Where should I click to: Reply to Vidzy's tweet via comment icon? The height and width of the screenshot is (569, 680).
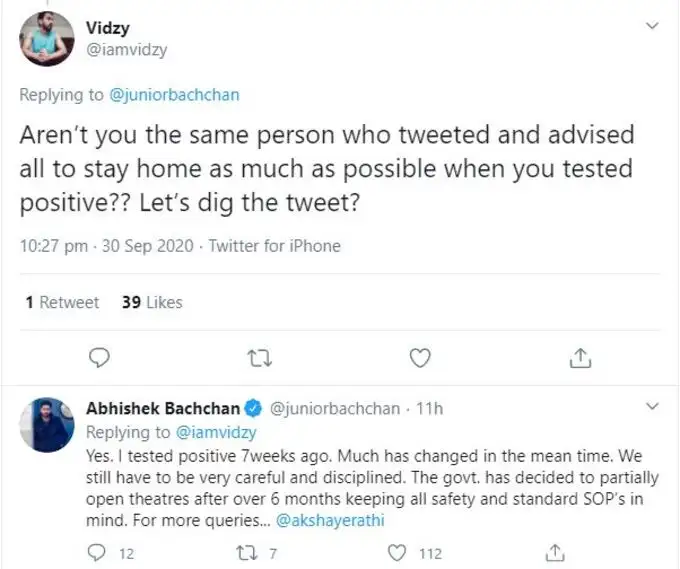(98, 356)
